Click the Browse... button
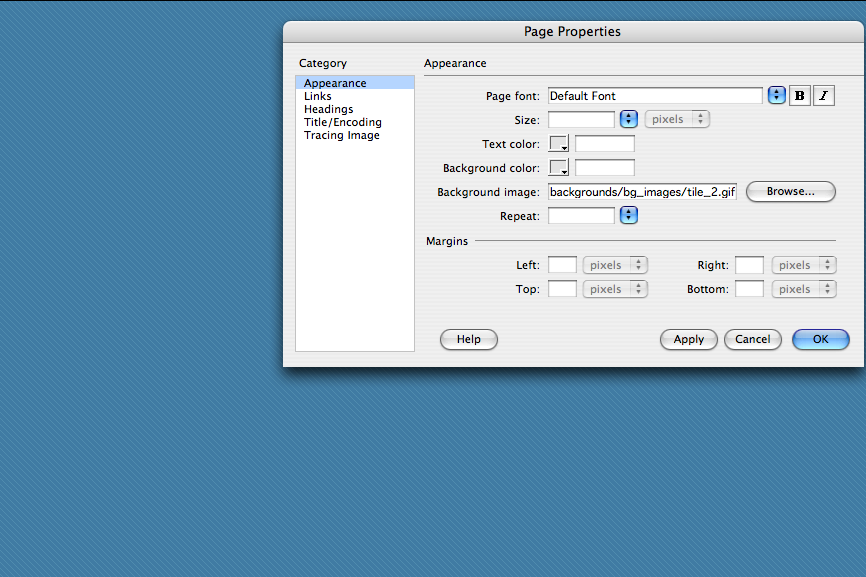Screen dimensions: 866x577 790,191
